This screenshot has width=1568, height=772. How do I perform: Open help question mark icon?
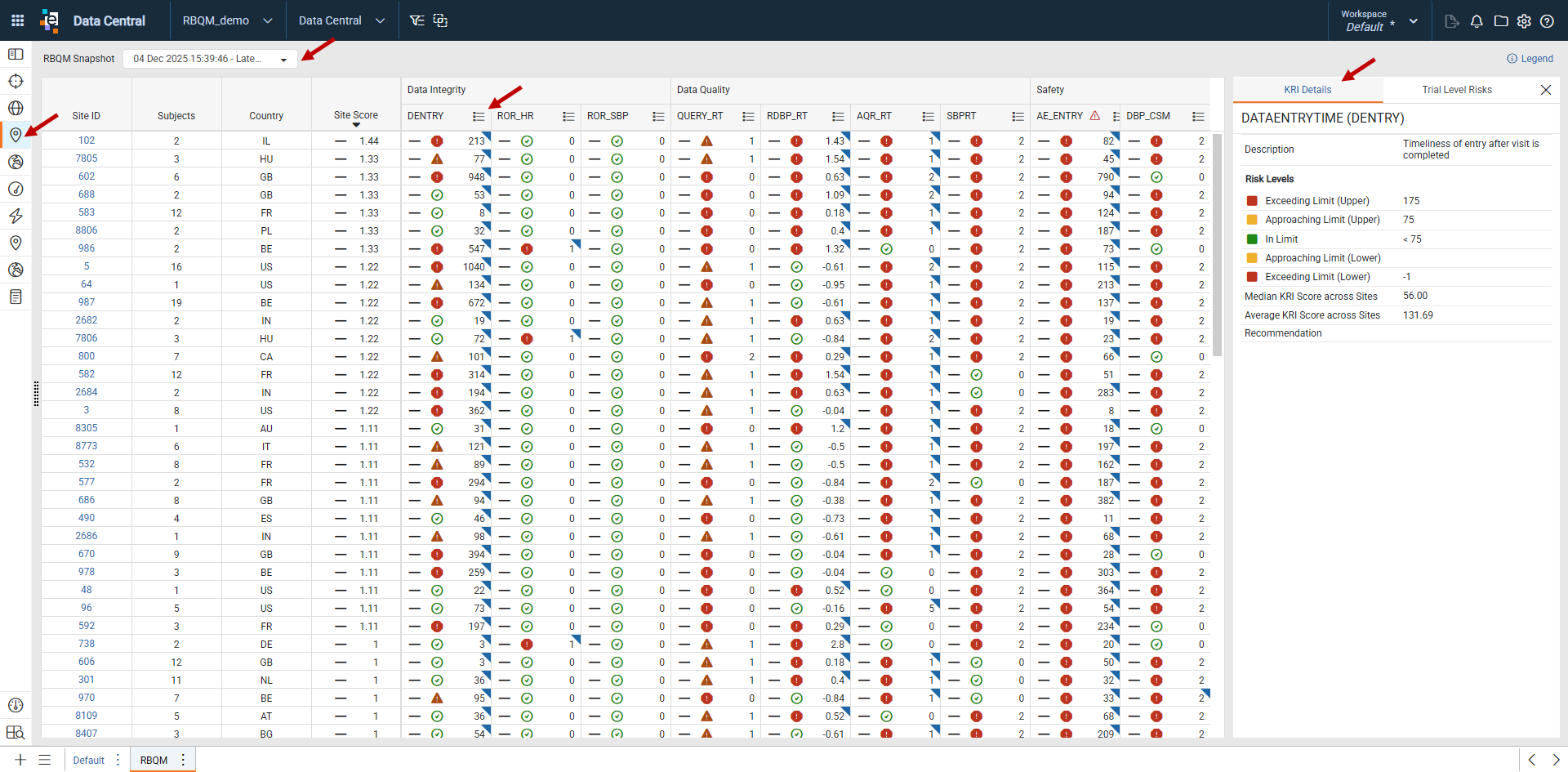(x=1547, y=21)
